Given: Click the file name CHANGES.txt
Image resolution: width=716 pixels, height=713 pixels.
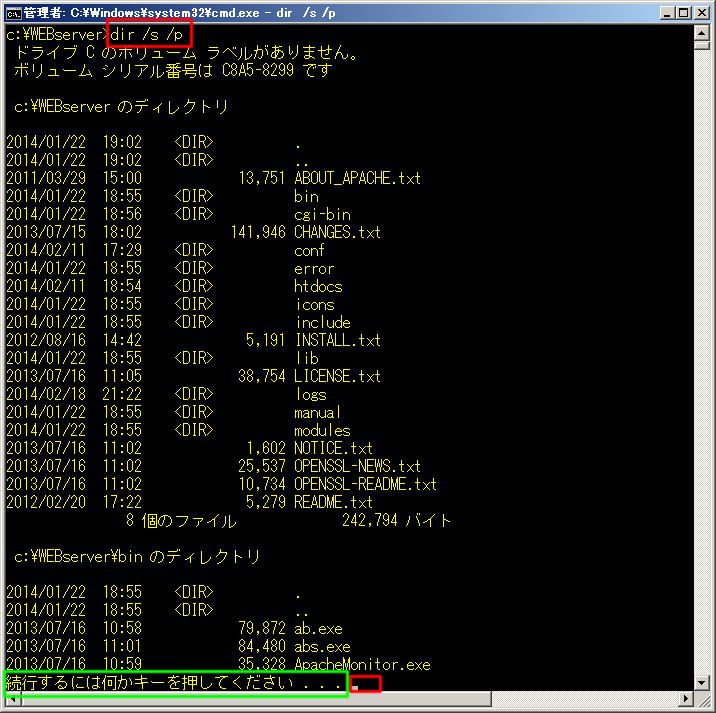Looking at the screenshot, I should 337,232.
